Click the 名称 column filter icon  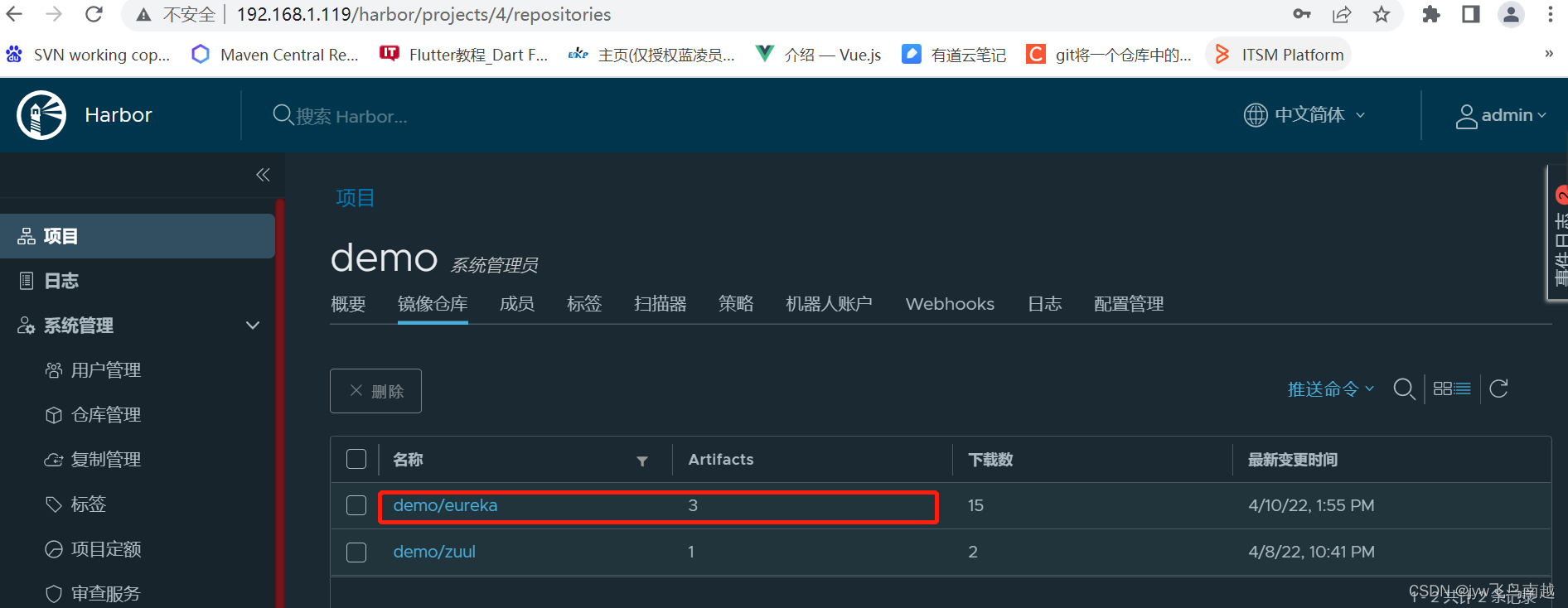(642, 461)
